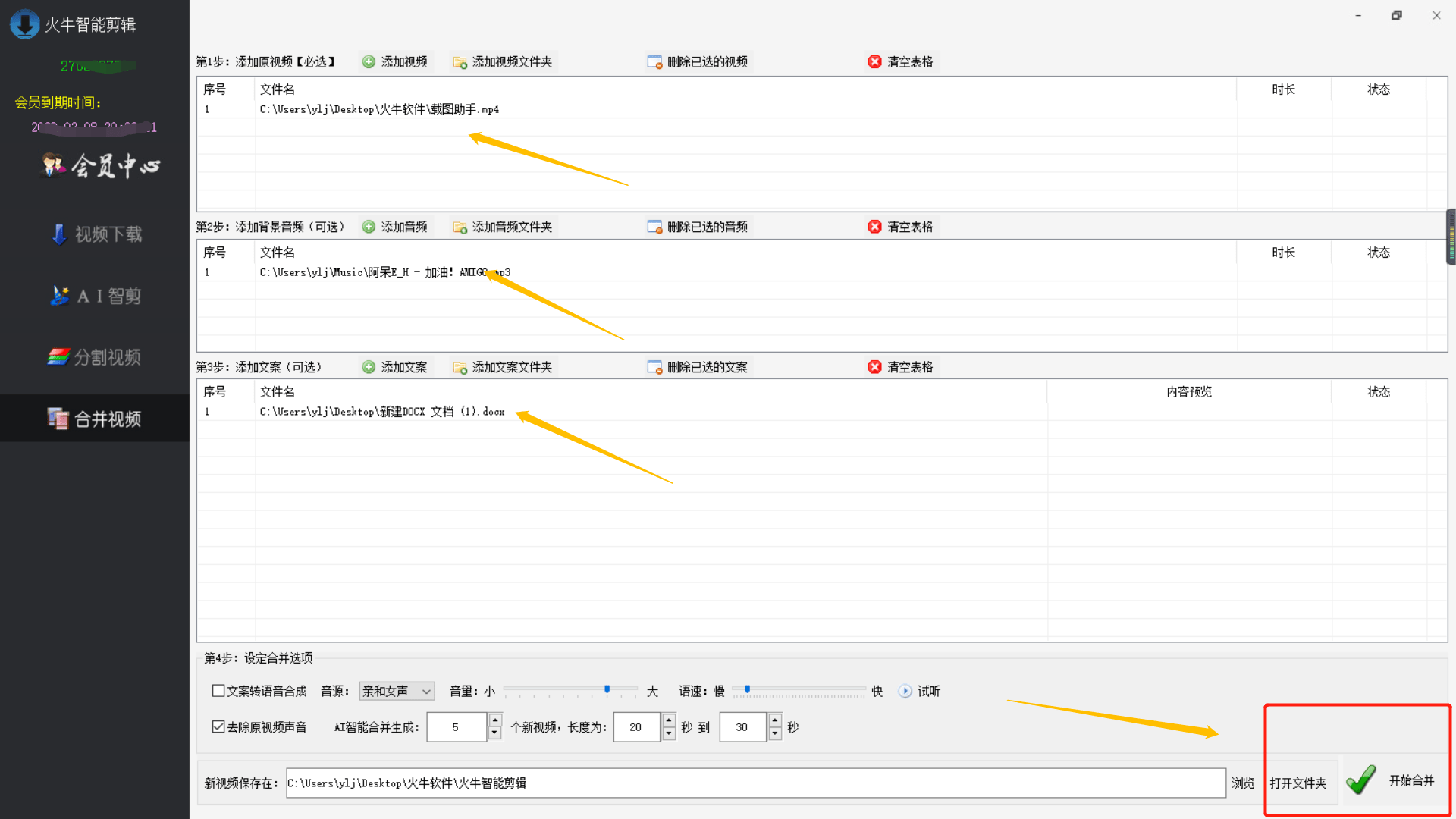This screenshot has width=1456, height=819.
Task: Click the length field showing 30
Action: [743, 726]
